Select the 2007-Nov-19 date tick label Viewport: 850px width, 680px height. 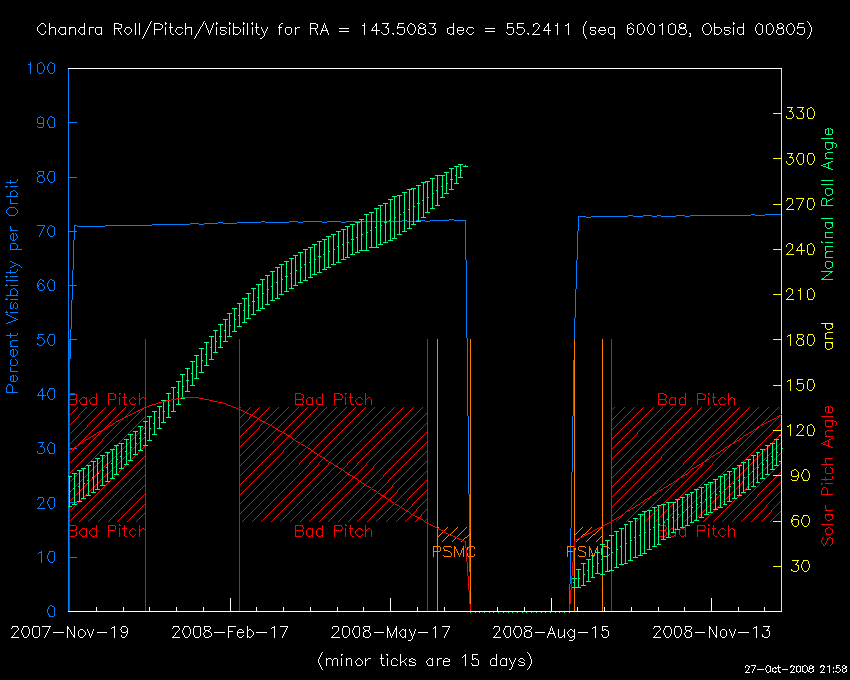click(69, 632)
